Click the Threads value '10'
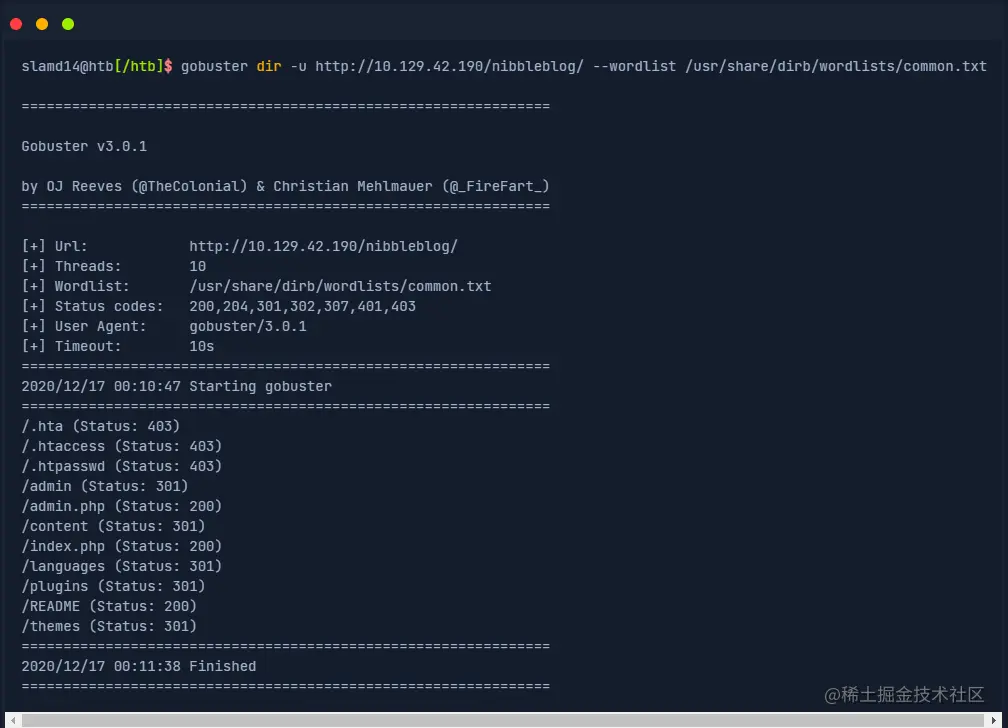Screen dimensions: 1008x728 [197, 266]
